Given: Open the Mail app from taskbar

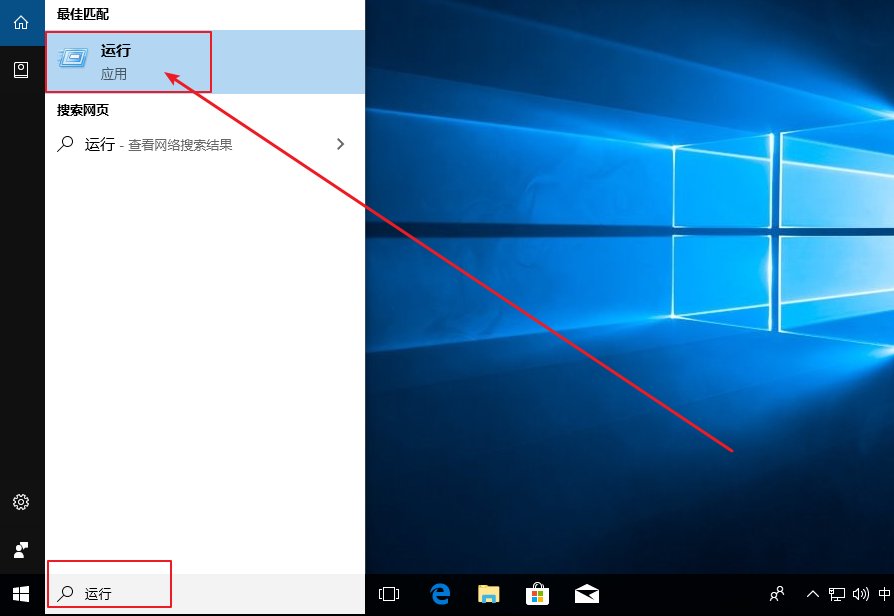Looking at the screenshot, I should point(587,594).
